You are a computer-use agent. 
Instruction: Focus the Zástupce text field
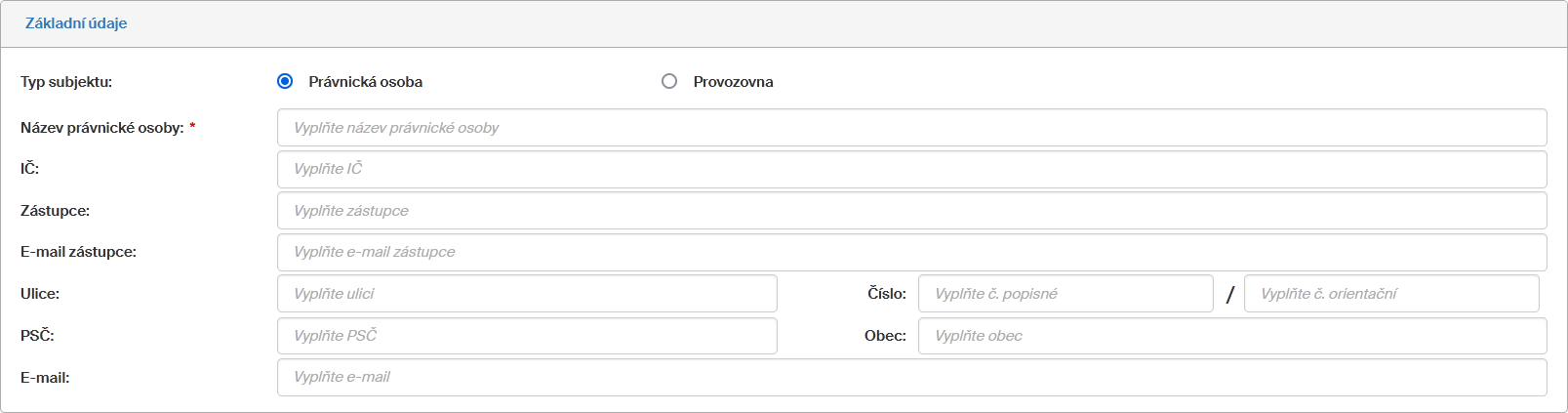click(x=911, y=211)
